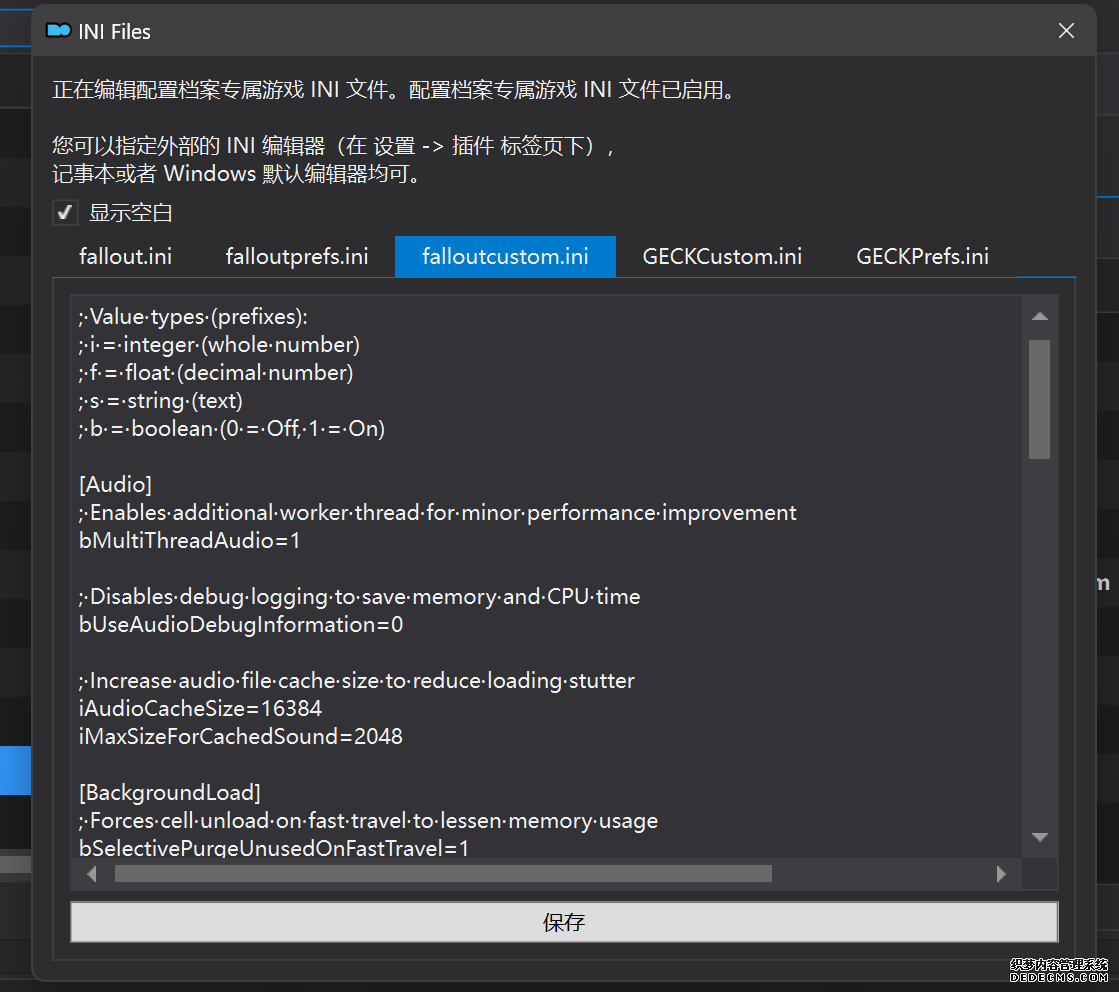Image resolution: width=1119 pixels, height=992 pixels.
Task: Click the [Audio] section header text
Action: click(x=115, y=485)
